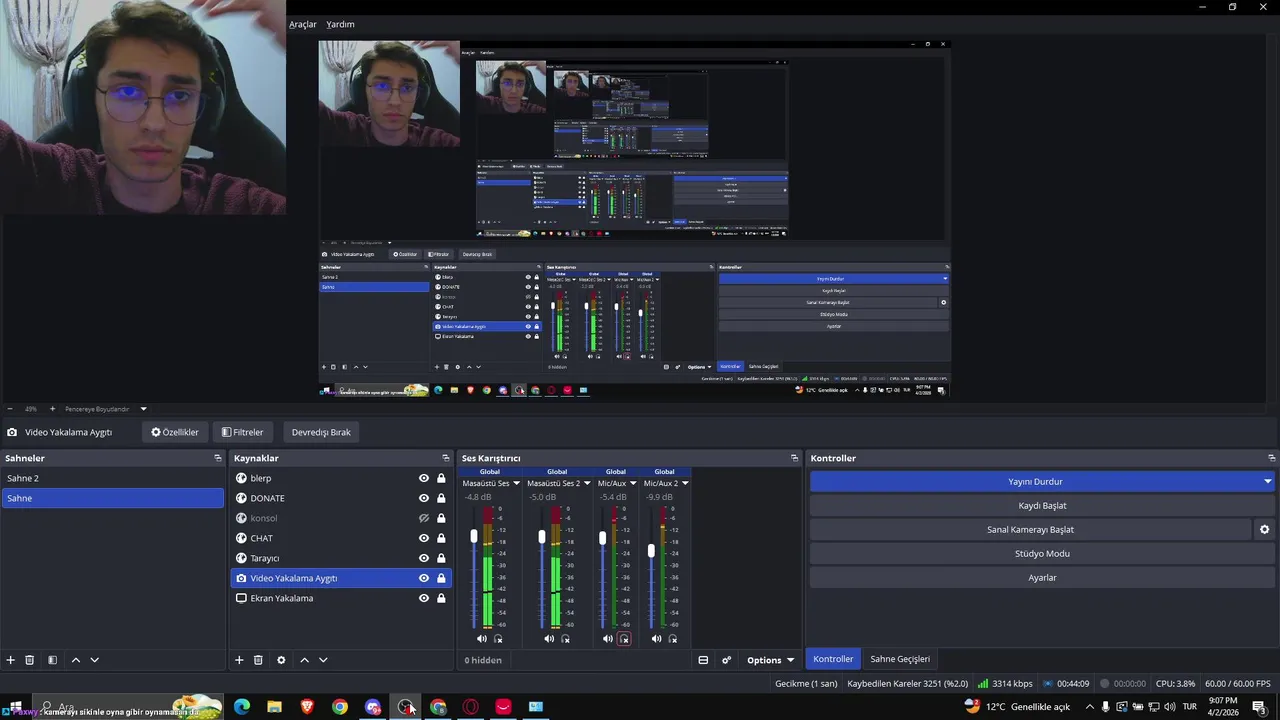Screen dimensions: 1280x720
Task: Unlock the Ekran Yakalama source
Action: pyautogui.click(x=441, y=598)
